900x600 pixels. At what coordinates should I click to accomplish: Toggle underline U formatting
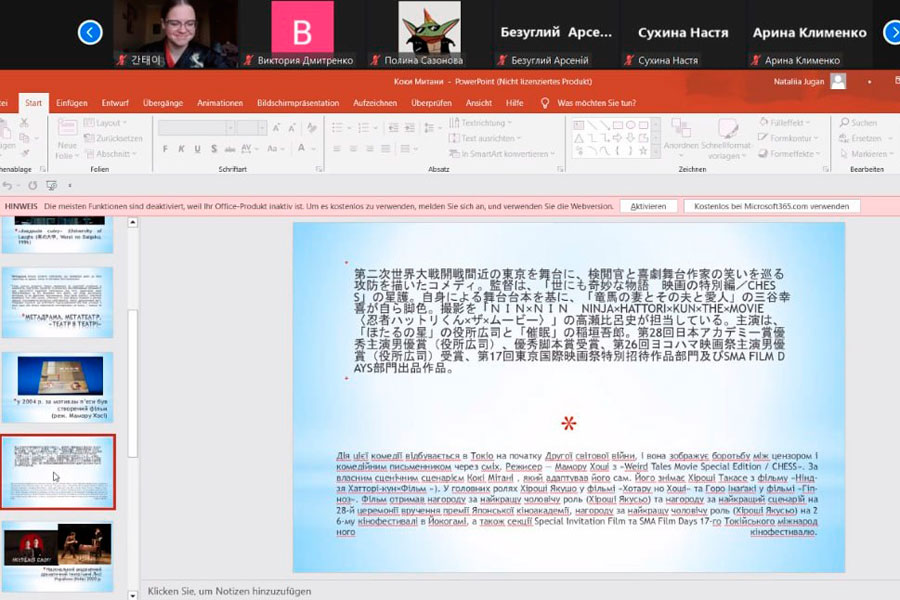tap(197, 149)
